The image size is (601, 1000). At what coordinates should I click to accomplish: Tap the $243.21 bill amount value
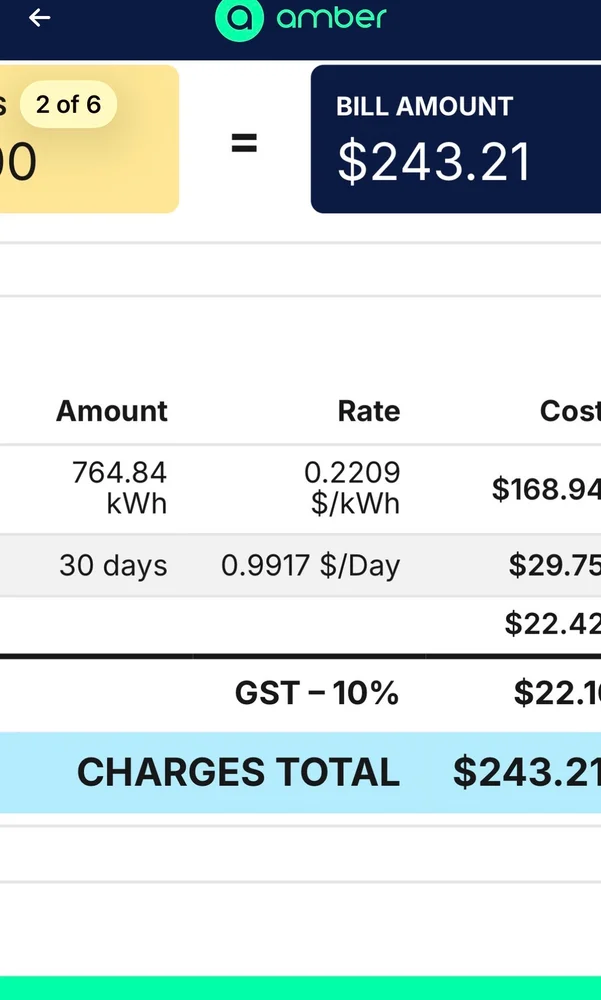[434, 162]
